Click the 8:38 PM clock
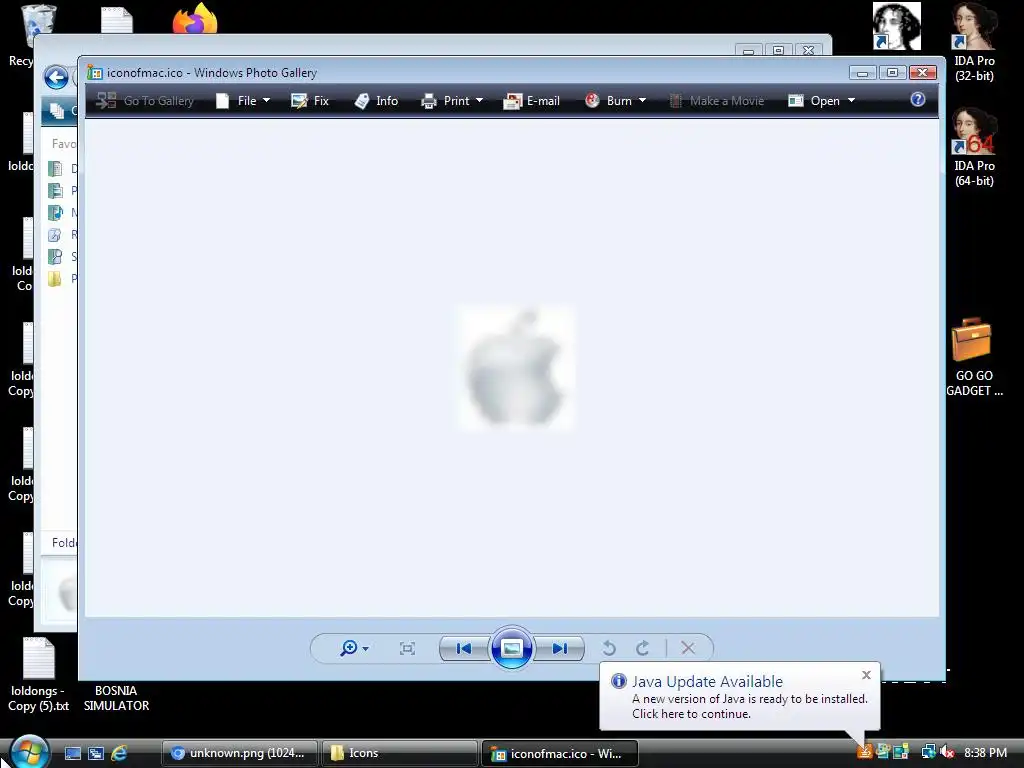 click(985, 752)
